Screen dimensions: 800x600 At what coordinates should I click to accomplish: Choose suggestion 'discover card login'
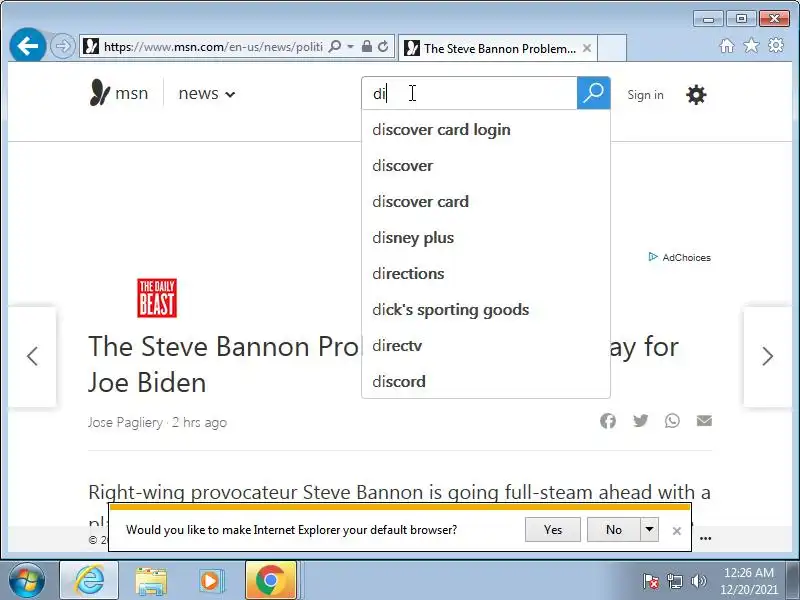coord(486,130)
